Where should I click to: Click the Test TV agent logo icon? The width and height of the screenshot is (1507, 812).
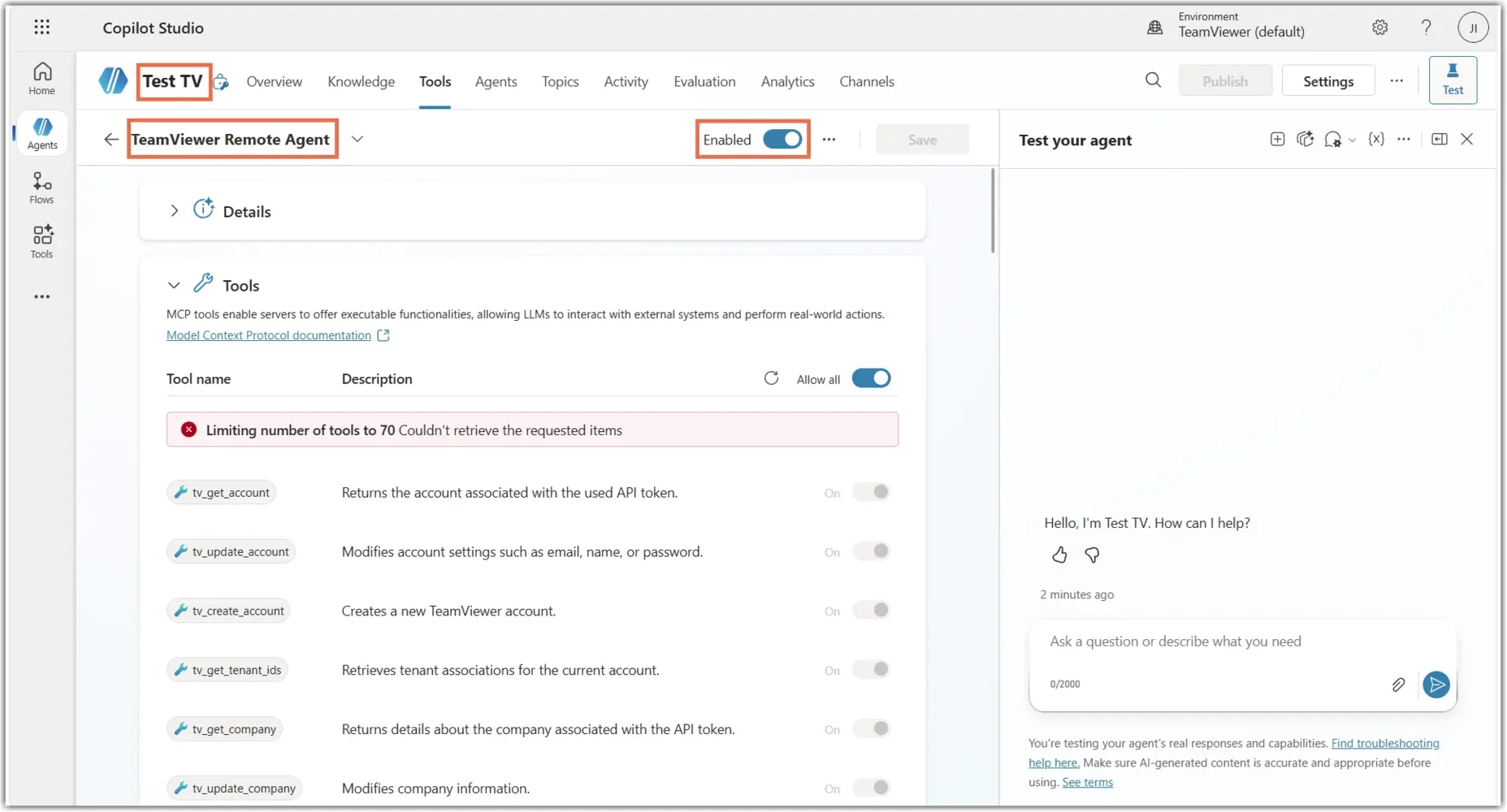coord(113,81)
